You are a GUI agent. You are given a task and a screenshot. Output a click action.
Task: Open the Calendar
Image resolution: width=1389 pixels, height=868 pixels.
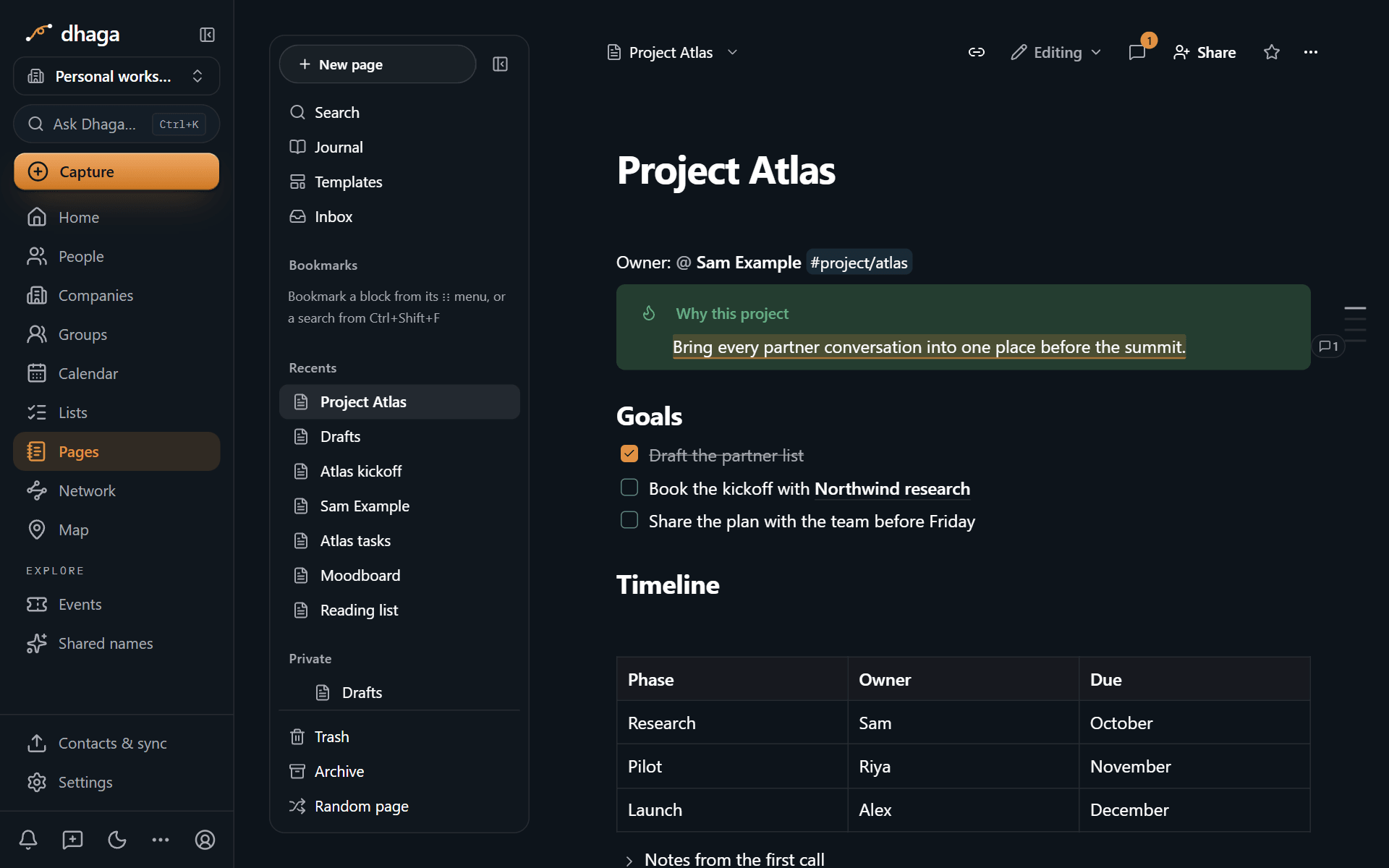pyautogui.click(x=116, y=373)
